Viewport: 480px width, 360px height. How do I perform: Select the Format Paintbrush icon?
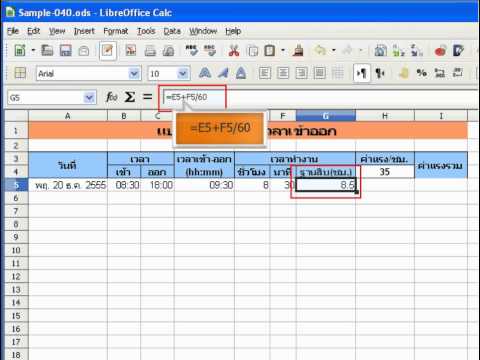tap(298, 51)
